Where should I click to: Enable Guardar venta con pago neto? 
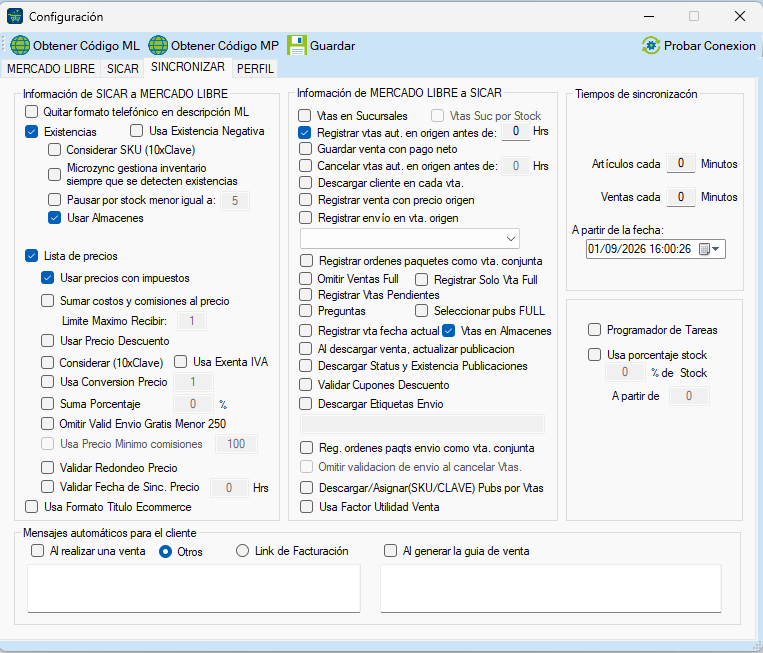click(x=306, y=148)
